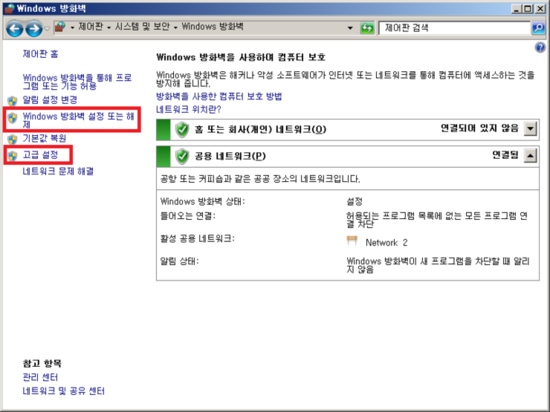The width and height of the screenshot is (550, 412).
Task: Click shield icon beside 고급 설정
Action: [12, 156]
